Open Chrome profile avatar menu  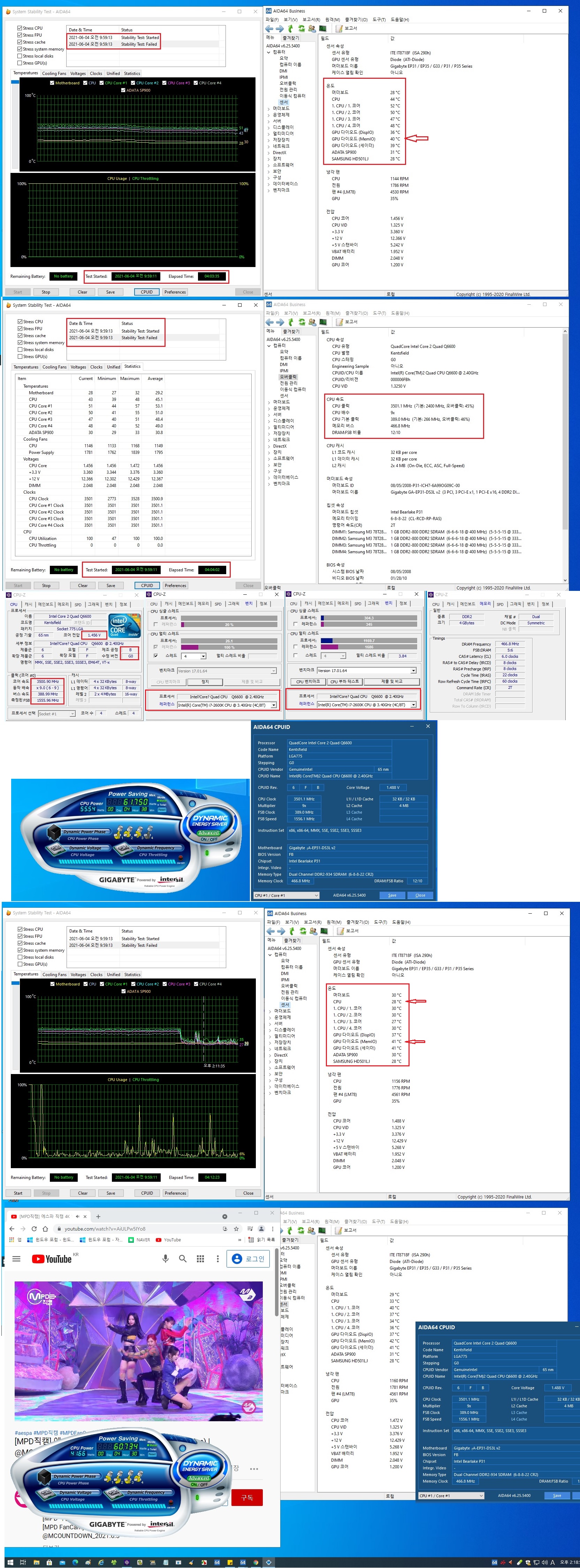coord(261,1228)
